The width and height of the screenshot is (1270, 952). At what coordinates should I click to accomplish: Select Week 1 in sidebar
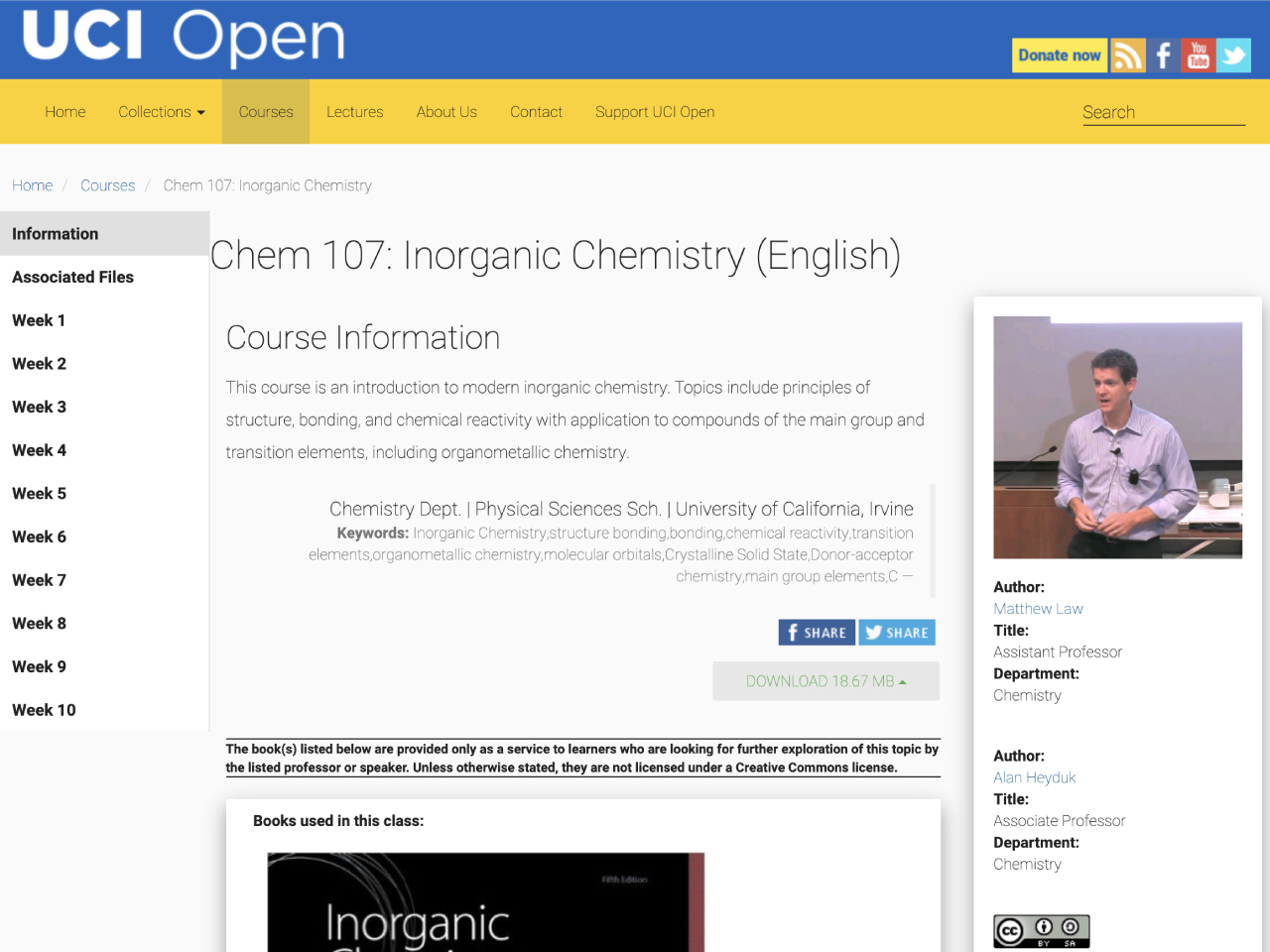click(x=104, y=320)
